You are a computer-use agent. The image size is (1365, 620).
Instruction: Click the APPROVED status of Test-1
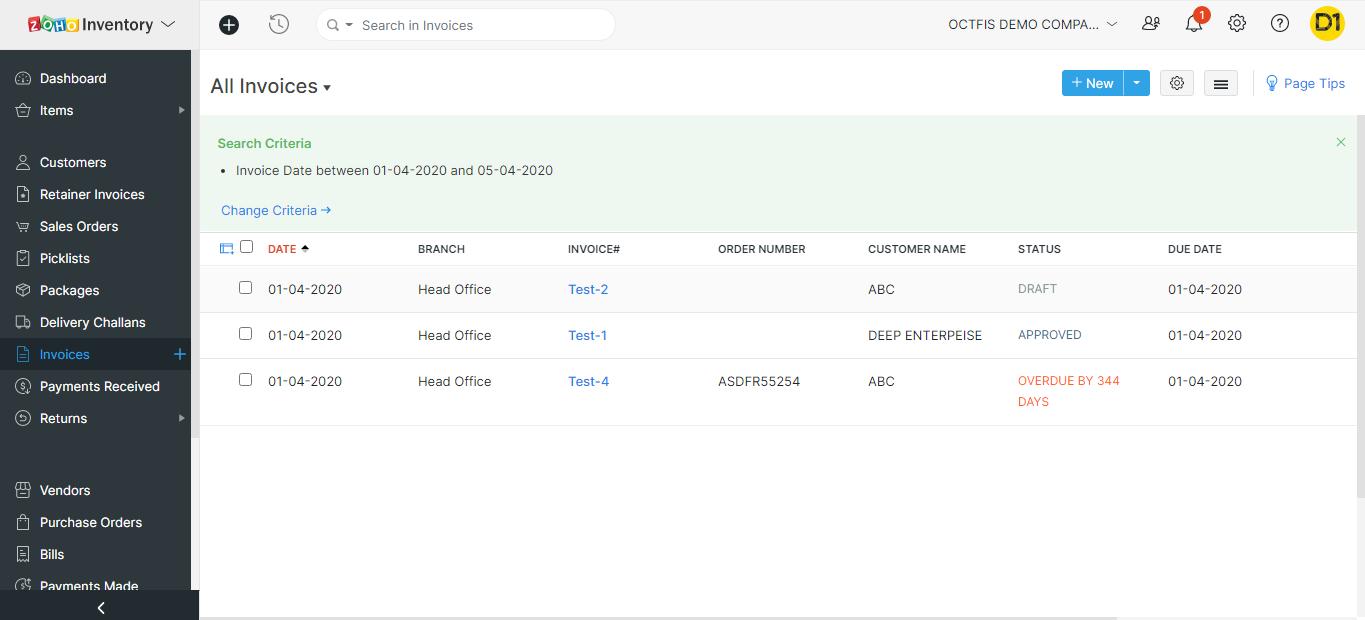tap(1050, 334)
